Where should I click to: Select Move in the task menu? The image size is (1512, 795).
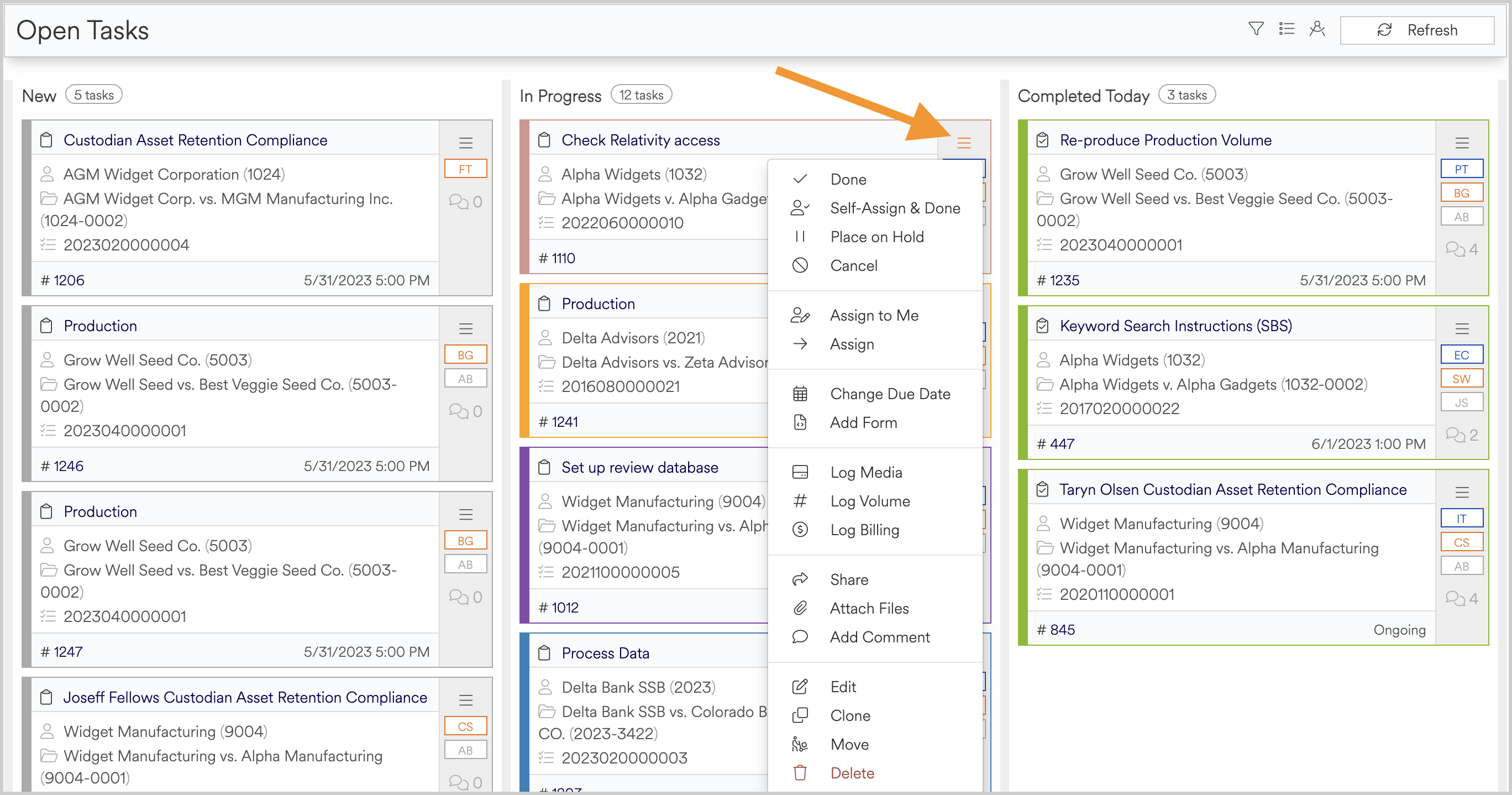[875, 745]
